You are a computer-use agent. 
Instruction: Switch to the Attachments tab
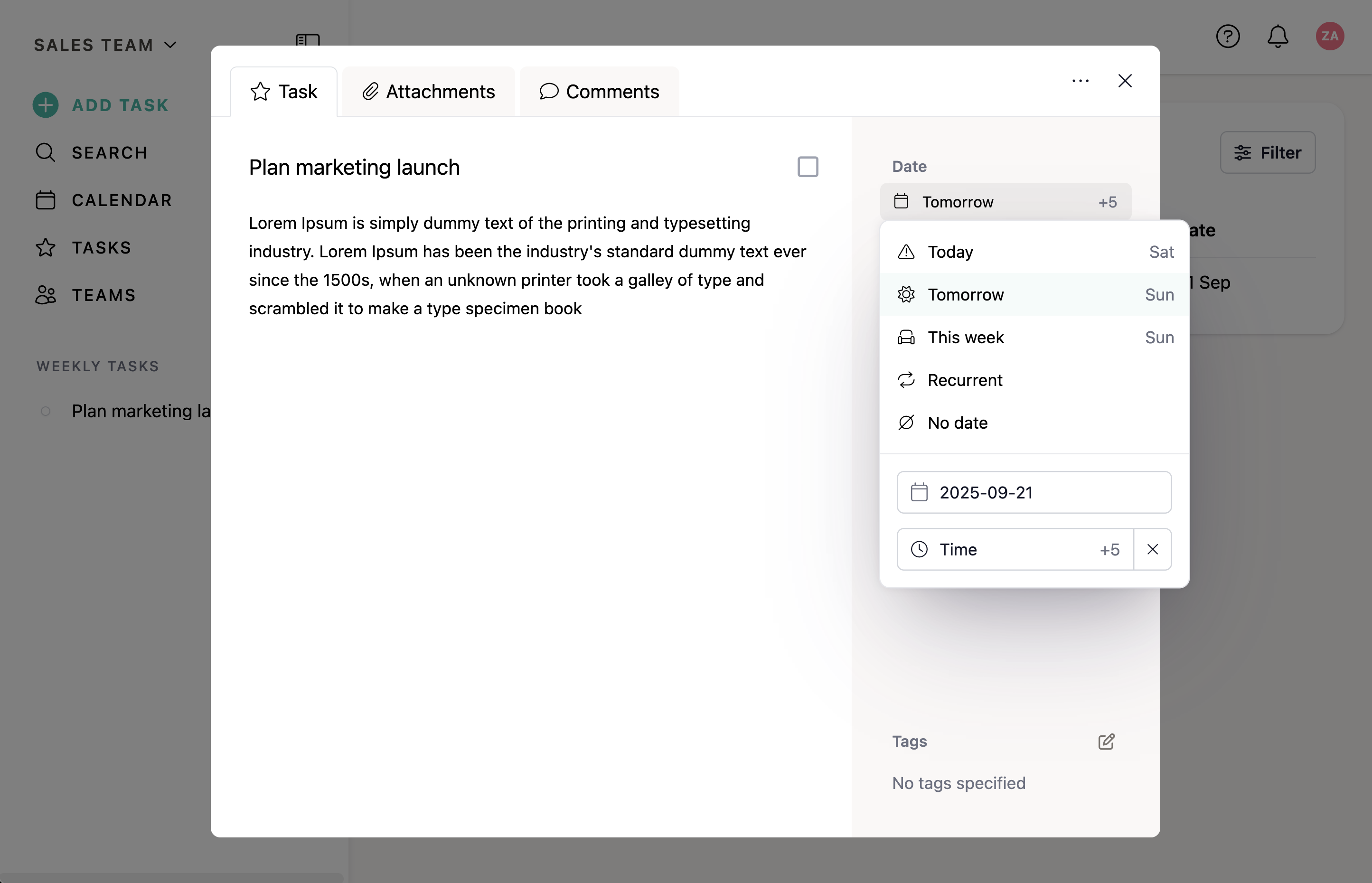point(428,92)
